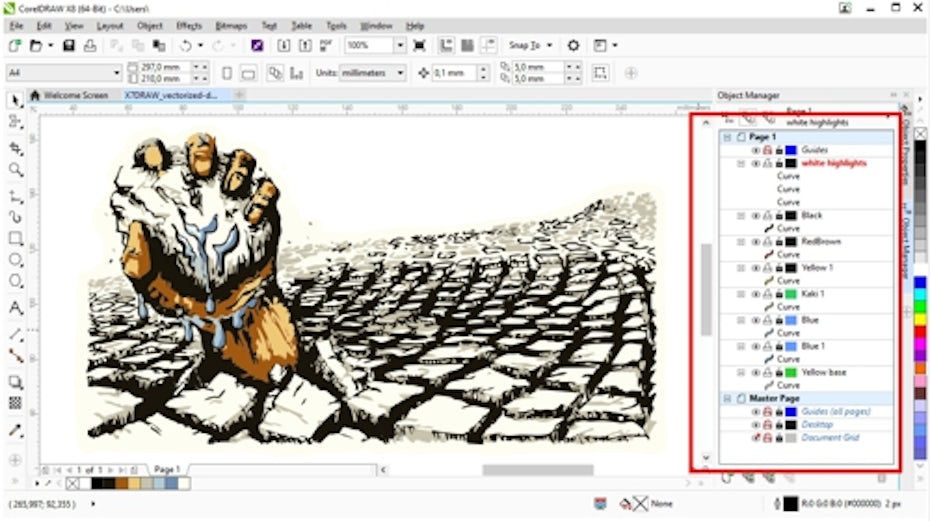The height and width of the screenshot is (521, 930).
Task: Select the Pick tool
Action: coord(15,100)
